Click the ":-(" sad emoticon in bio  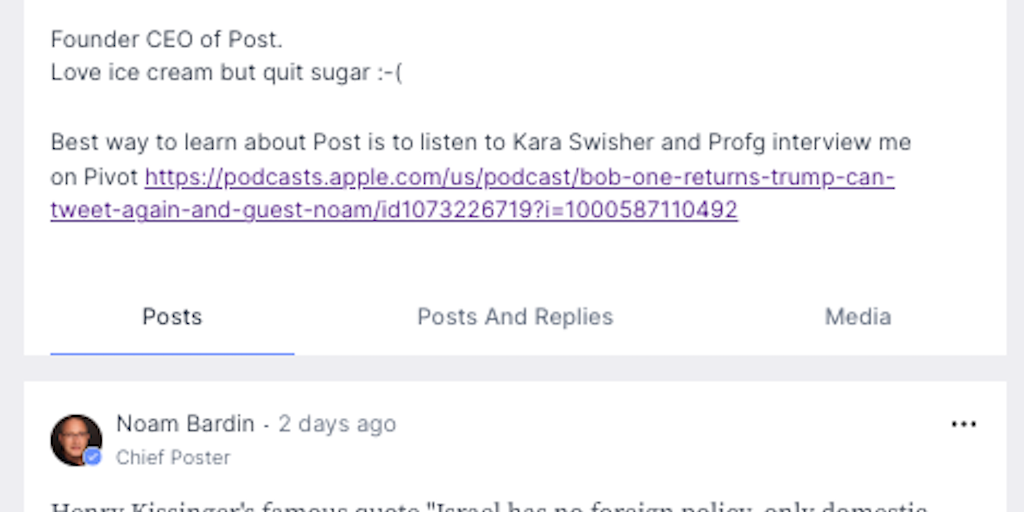[389, 73]
